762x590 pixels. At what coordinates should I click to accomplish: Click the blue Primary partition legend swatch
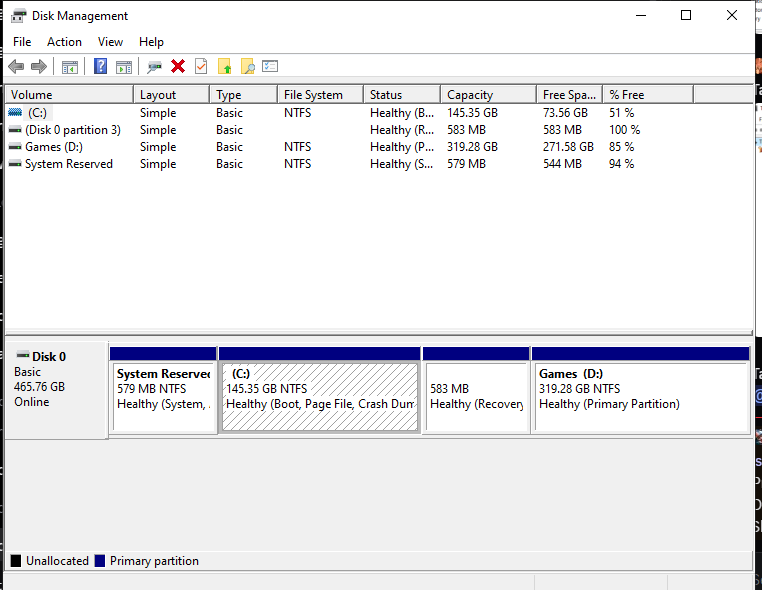(100, 561)
